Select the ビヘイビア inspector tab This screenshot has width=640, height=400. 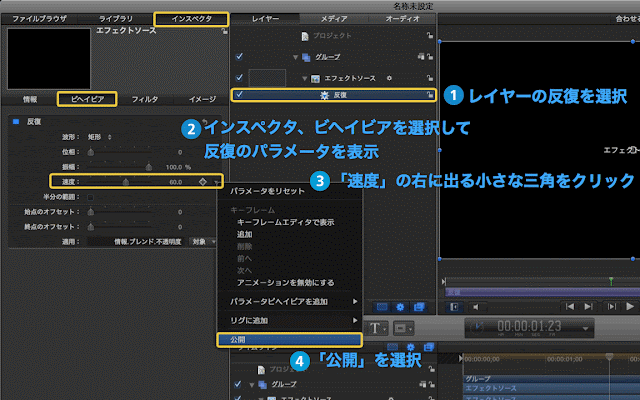(87, 99)
